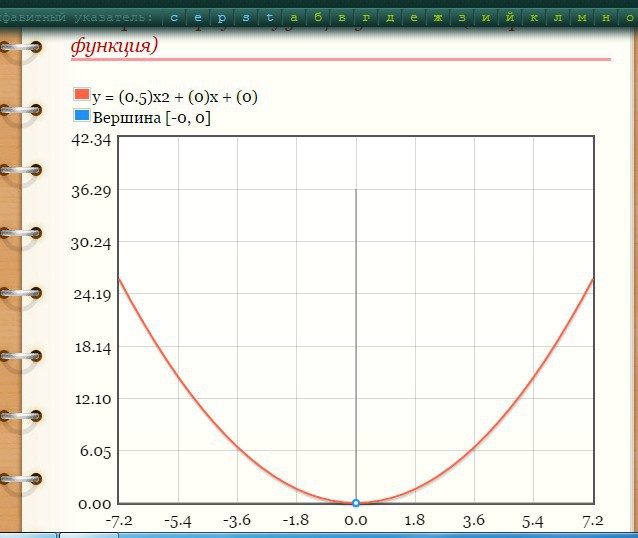The width and height of the screenshot is (638, 538).
Task: Click x-axis label '7.2'
Action: click(x=592, y=521)
